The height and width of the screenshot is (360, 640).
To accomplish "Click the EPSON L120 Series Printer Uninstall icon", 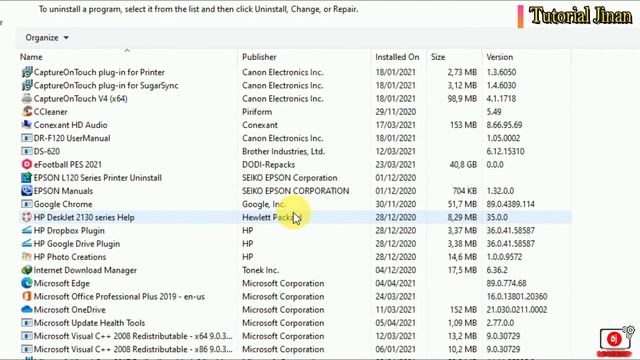I will tap(27, 178).
